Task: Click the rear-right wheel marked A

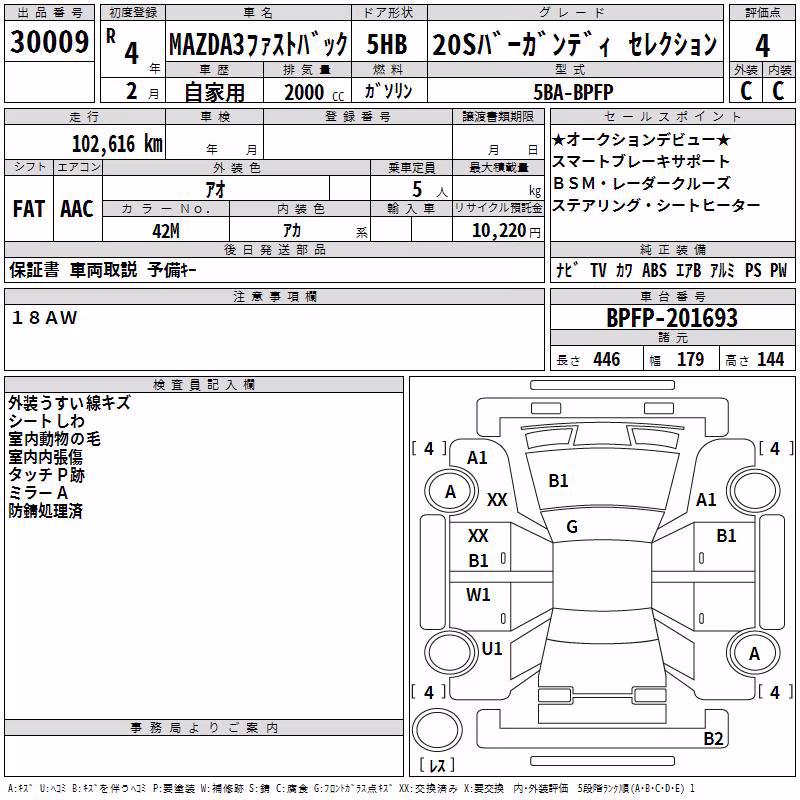Action: (754, 654)
